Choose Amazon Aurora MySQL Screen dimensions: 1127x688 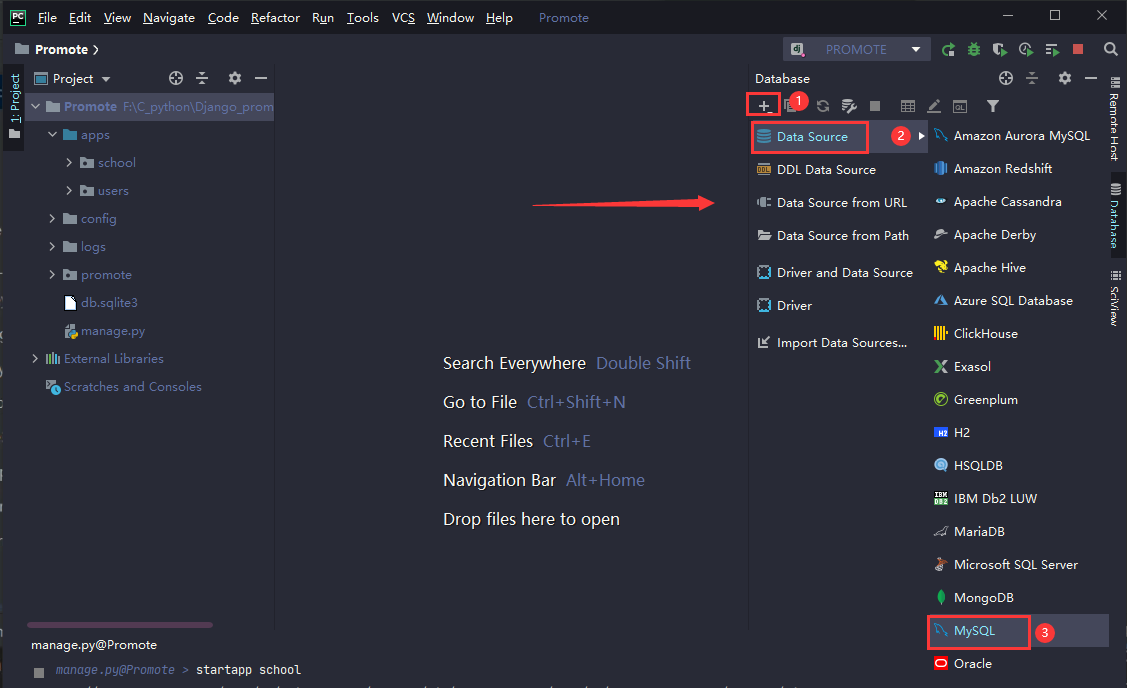pos(1018,136)
